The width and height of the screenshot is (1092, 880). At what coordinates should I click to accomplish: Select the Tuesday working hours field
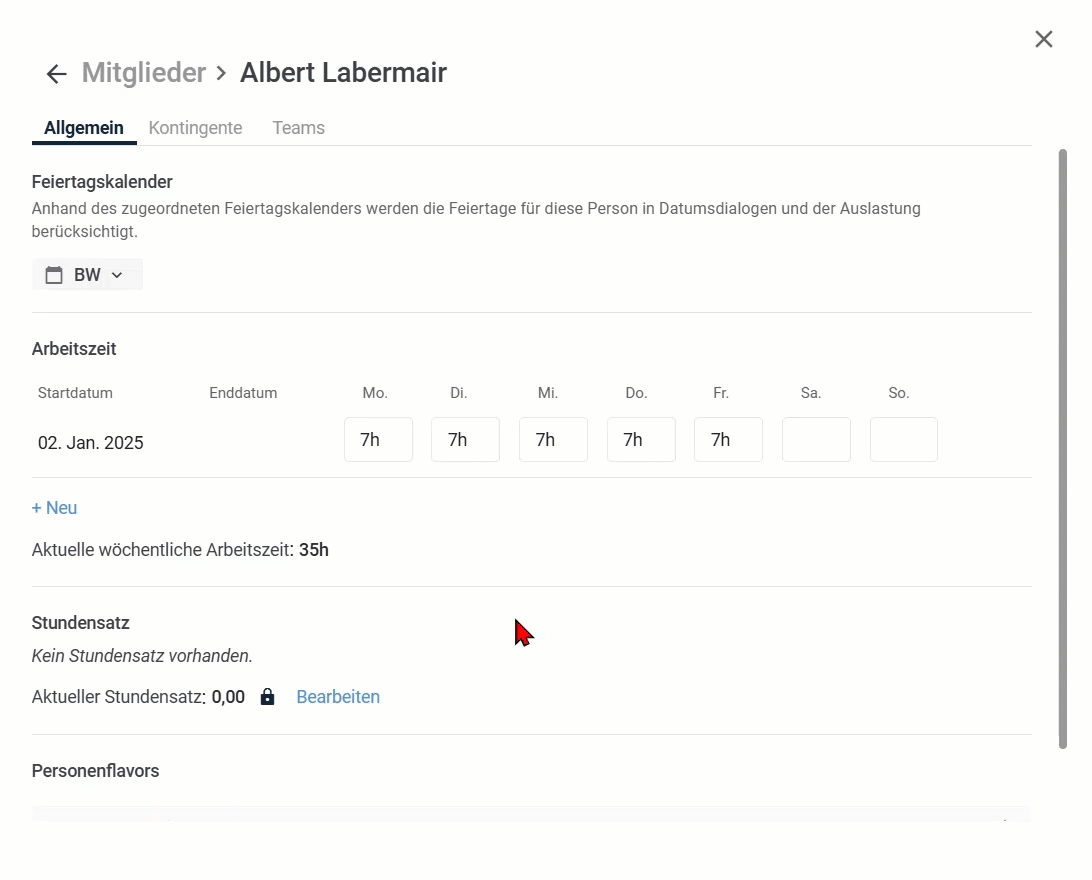465,440
